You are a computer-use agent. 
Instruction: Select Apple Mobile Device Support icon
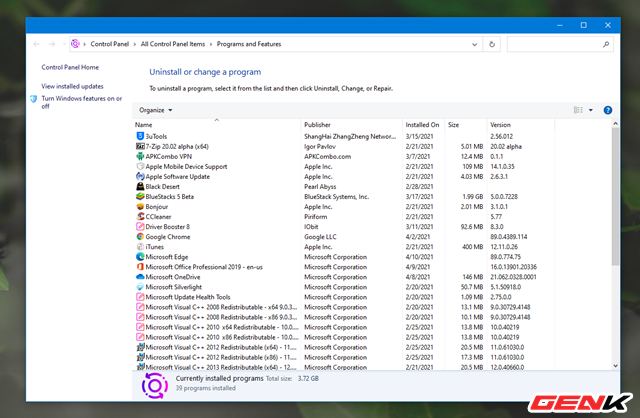click(140, 166)
